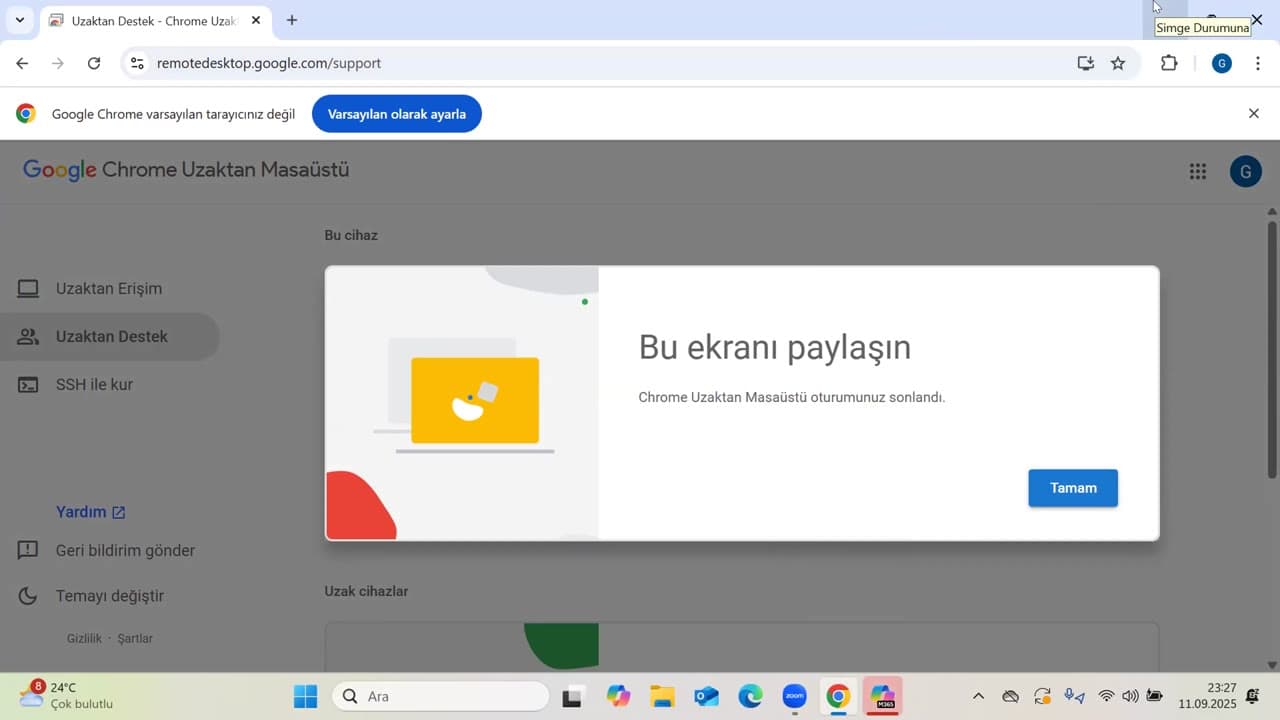The width and height of the screenshot is (1280, 720).
Task: Select the Uzaktan Destek browser tab
Action: tap(155, 21)
